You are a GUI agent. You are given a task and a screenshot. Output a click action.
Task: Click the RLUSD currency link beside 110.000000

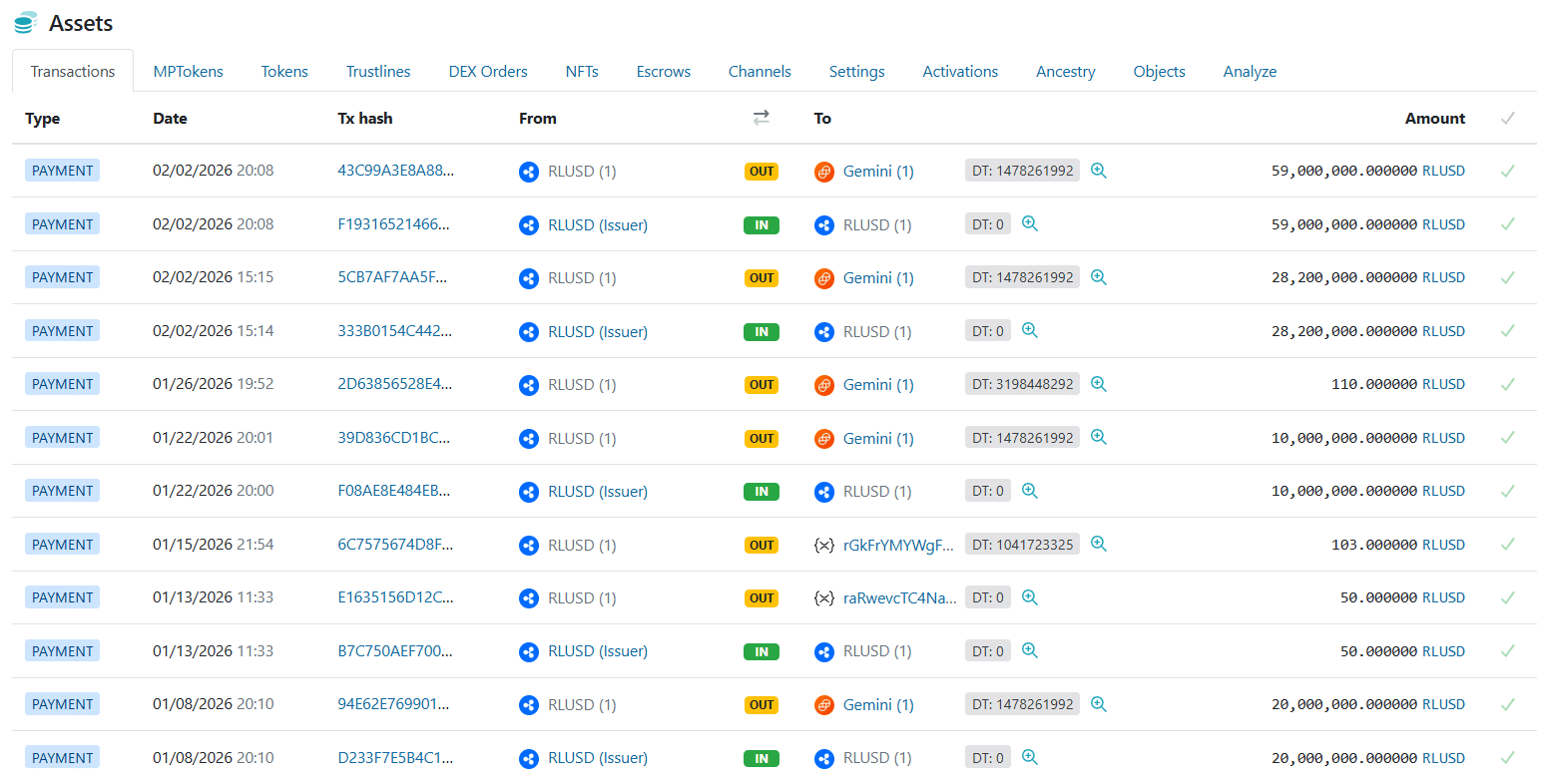click(1443, 384)
